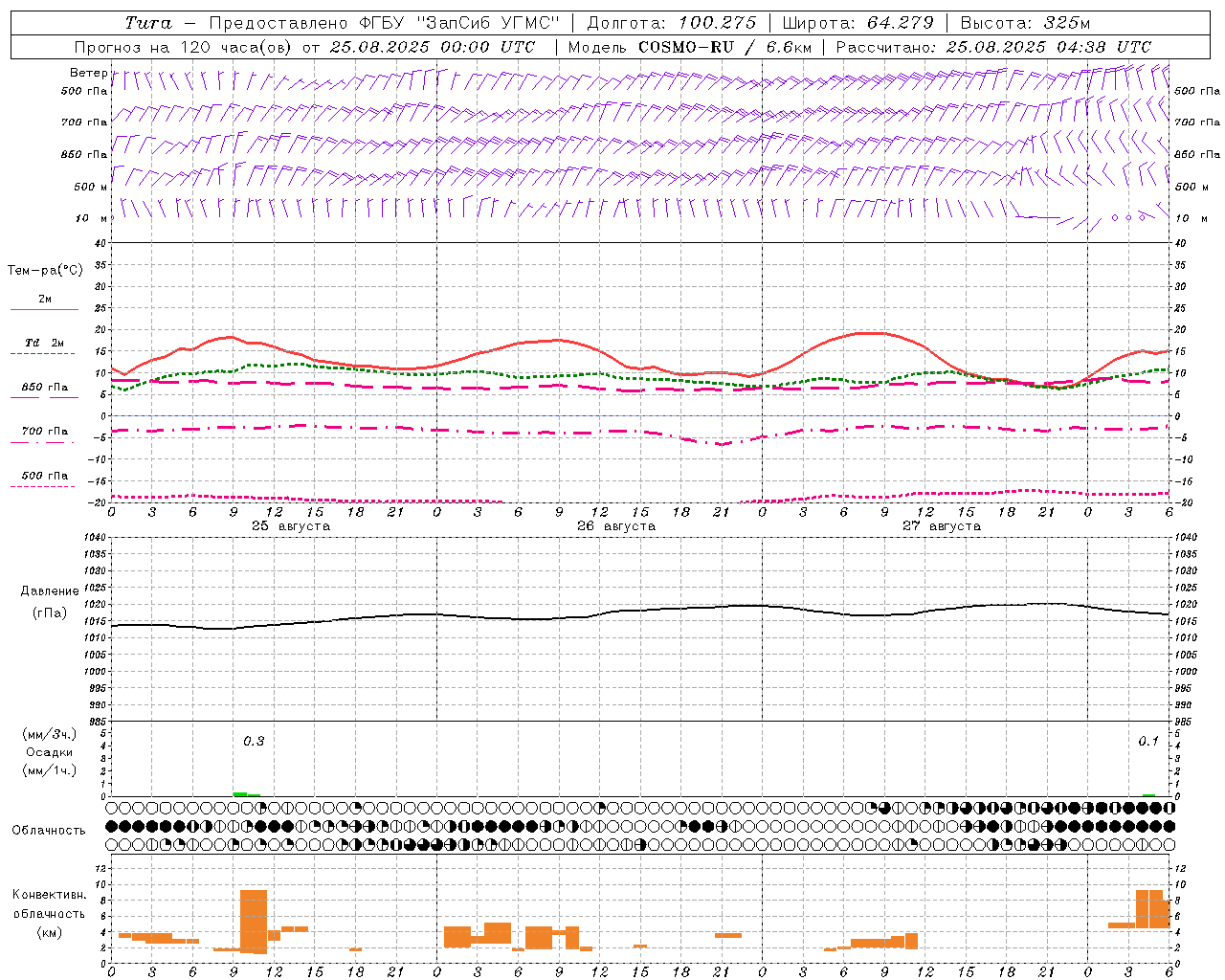
Task: Click the "Td 2м" dew point legend entry
Action: (45, 343)
